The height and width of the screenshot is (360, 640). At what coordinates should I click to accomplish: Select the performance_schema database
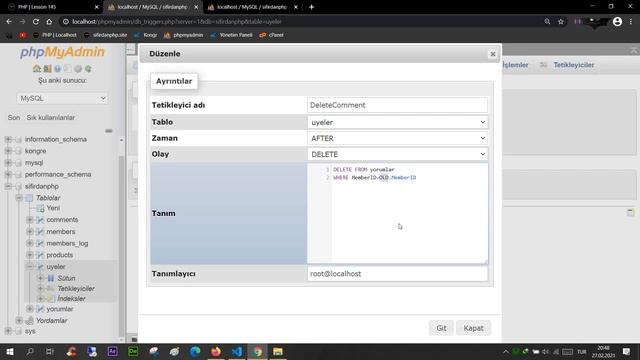point(58,174)
